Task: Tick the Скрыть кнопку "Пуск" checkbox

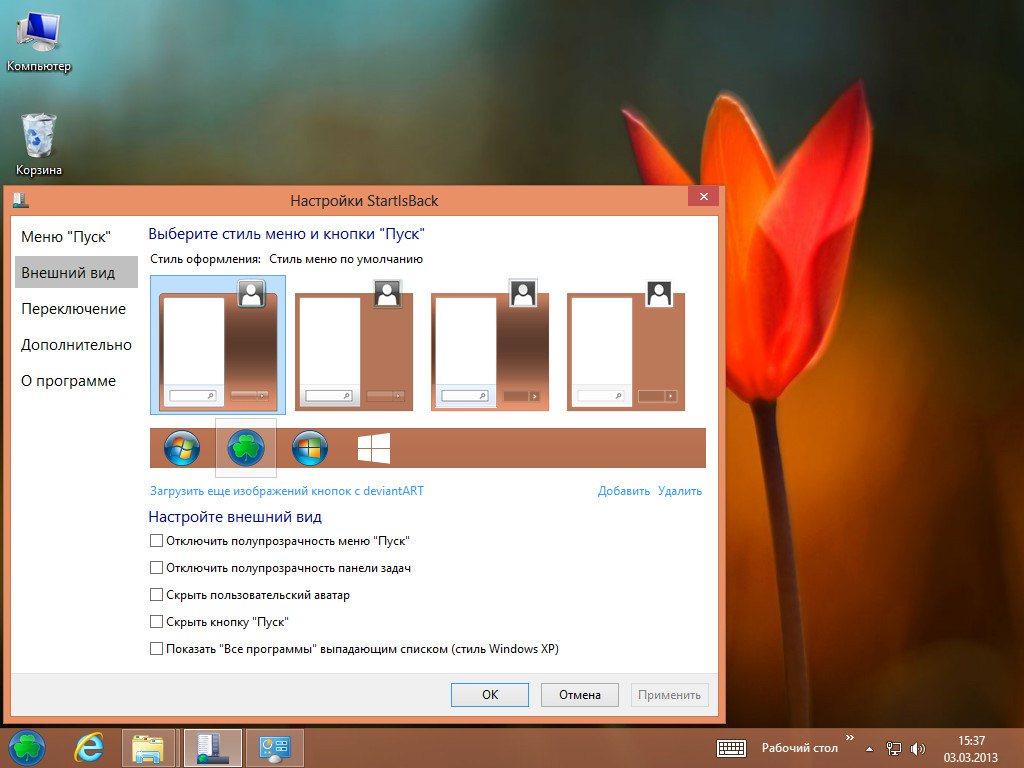Action: point(156,621)
